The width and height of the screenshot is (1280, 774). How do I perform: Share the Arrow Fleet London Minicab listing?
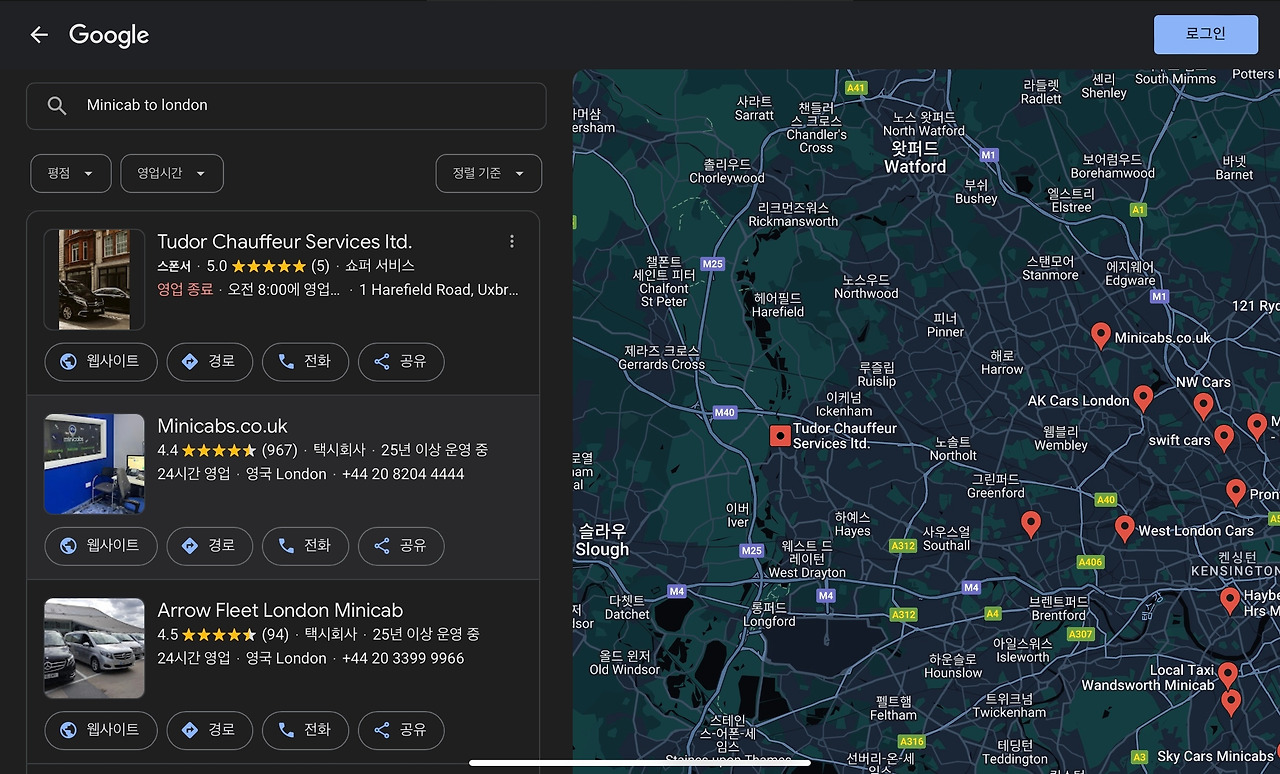[x=401, y=730]
